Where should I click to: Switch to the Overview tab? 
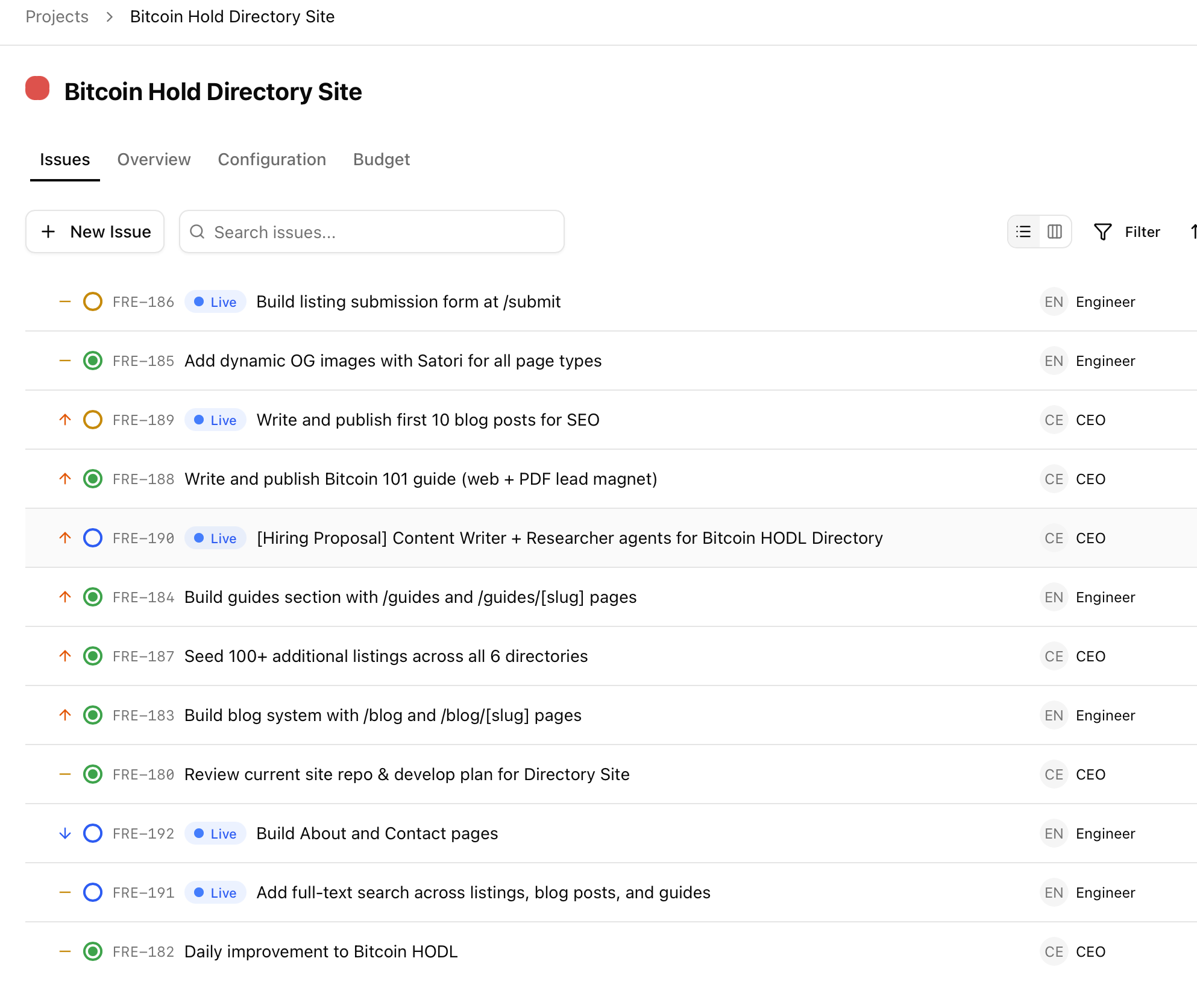[154, 159]
